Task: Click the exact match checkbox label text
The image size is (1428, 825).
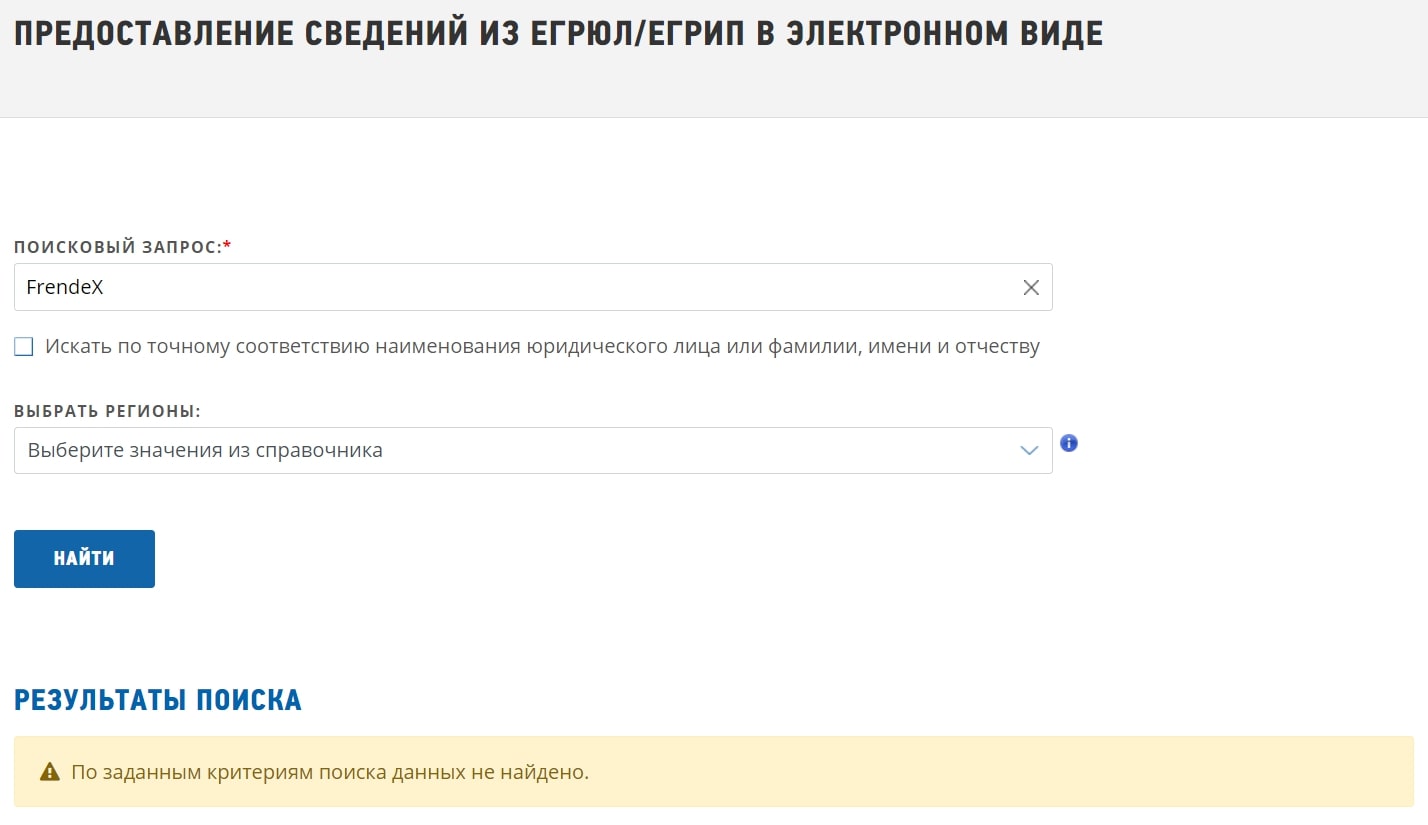Action: tap(542, 347)
